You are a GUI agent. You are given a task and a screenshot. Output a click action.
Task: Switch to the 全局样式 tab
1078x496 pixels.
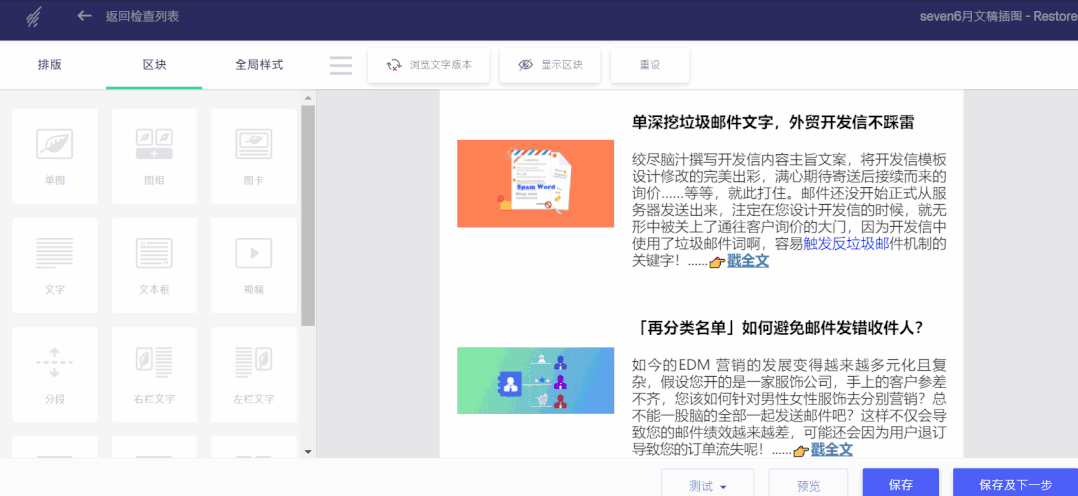click(259, 65)
